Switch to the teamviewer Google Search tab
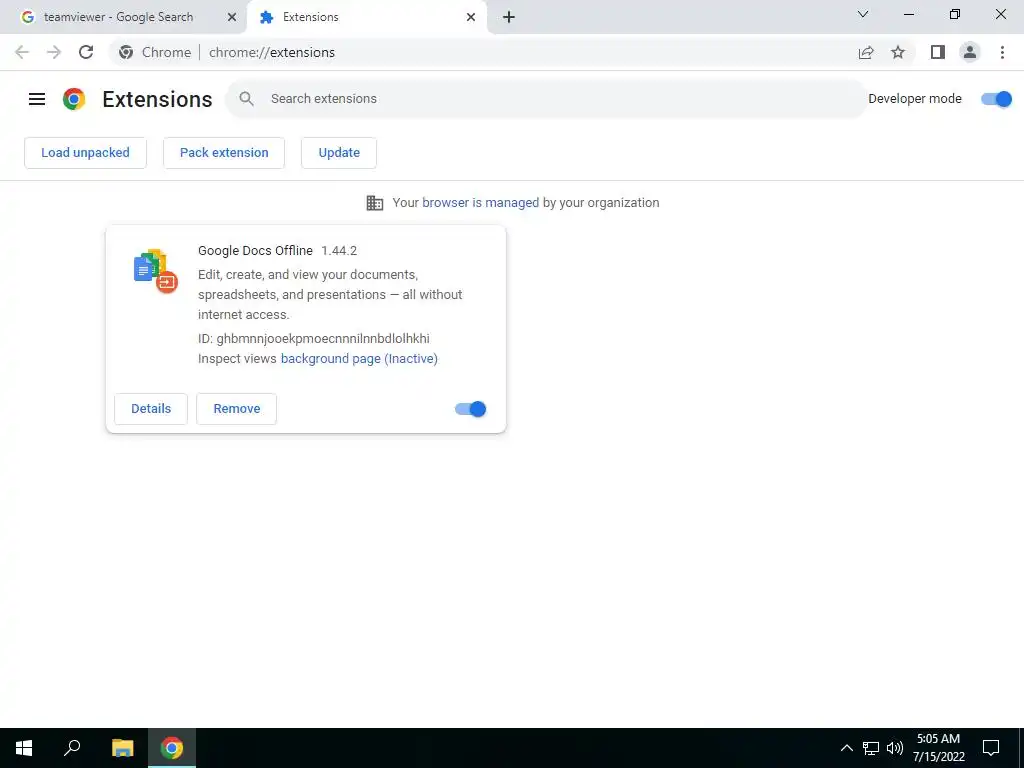The image size is (1024, 768). pos(124,17)
